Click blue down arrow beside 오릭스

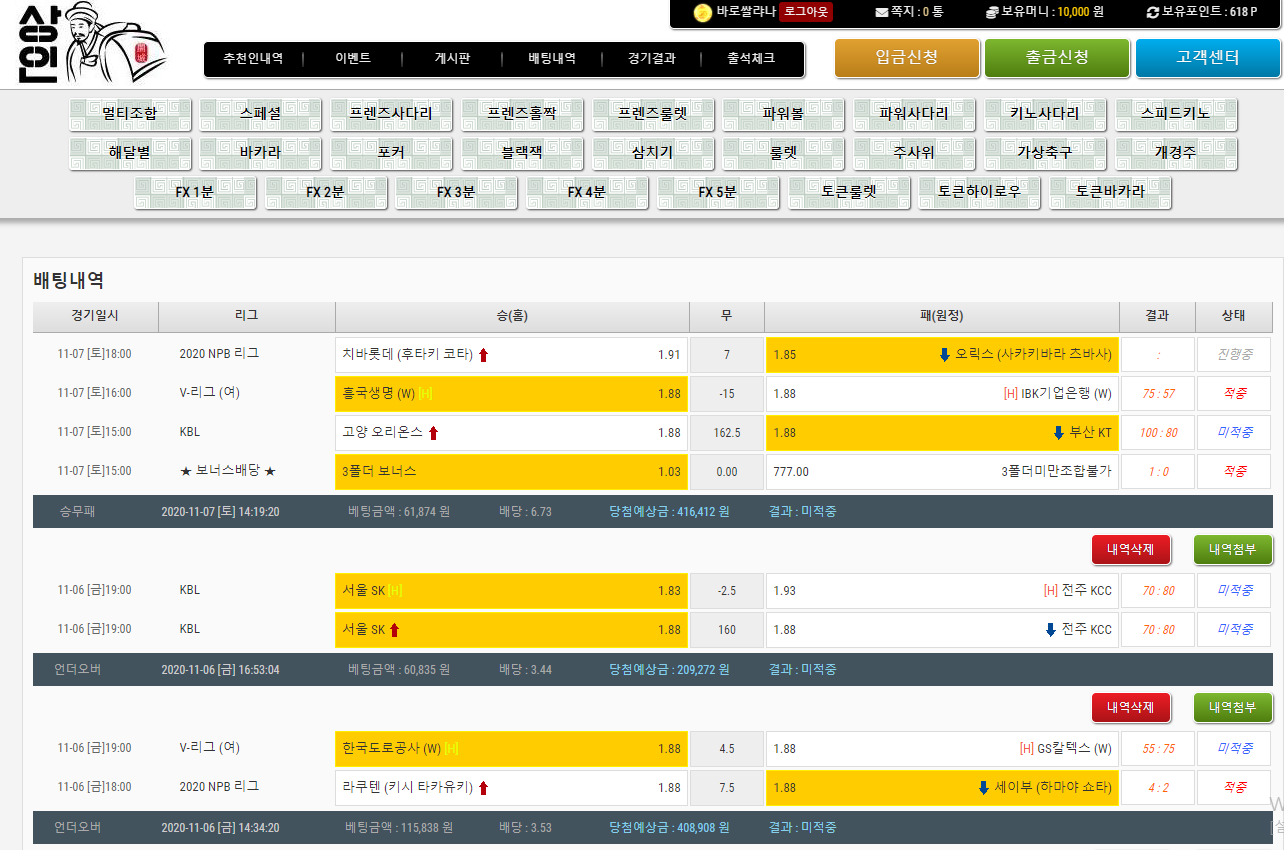[x=944, y=355]
